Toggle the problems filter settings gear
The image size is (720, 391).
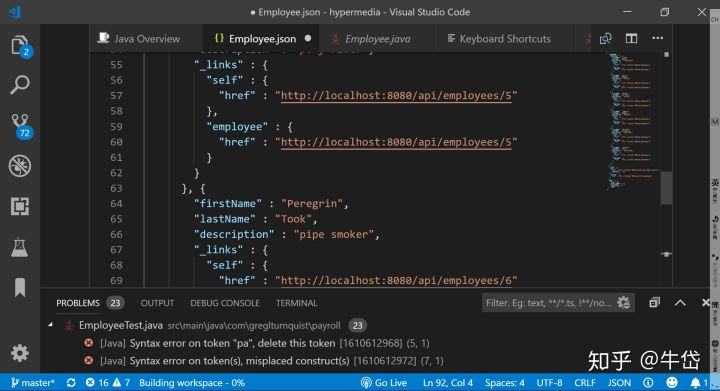click(x=624, y=302)
